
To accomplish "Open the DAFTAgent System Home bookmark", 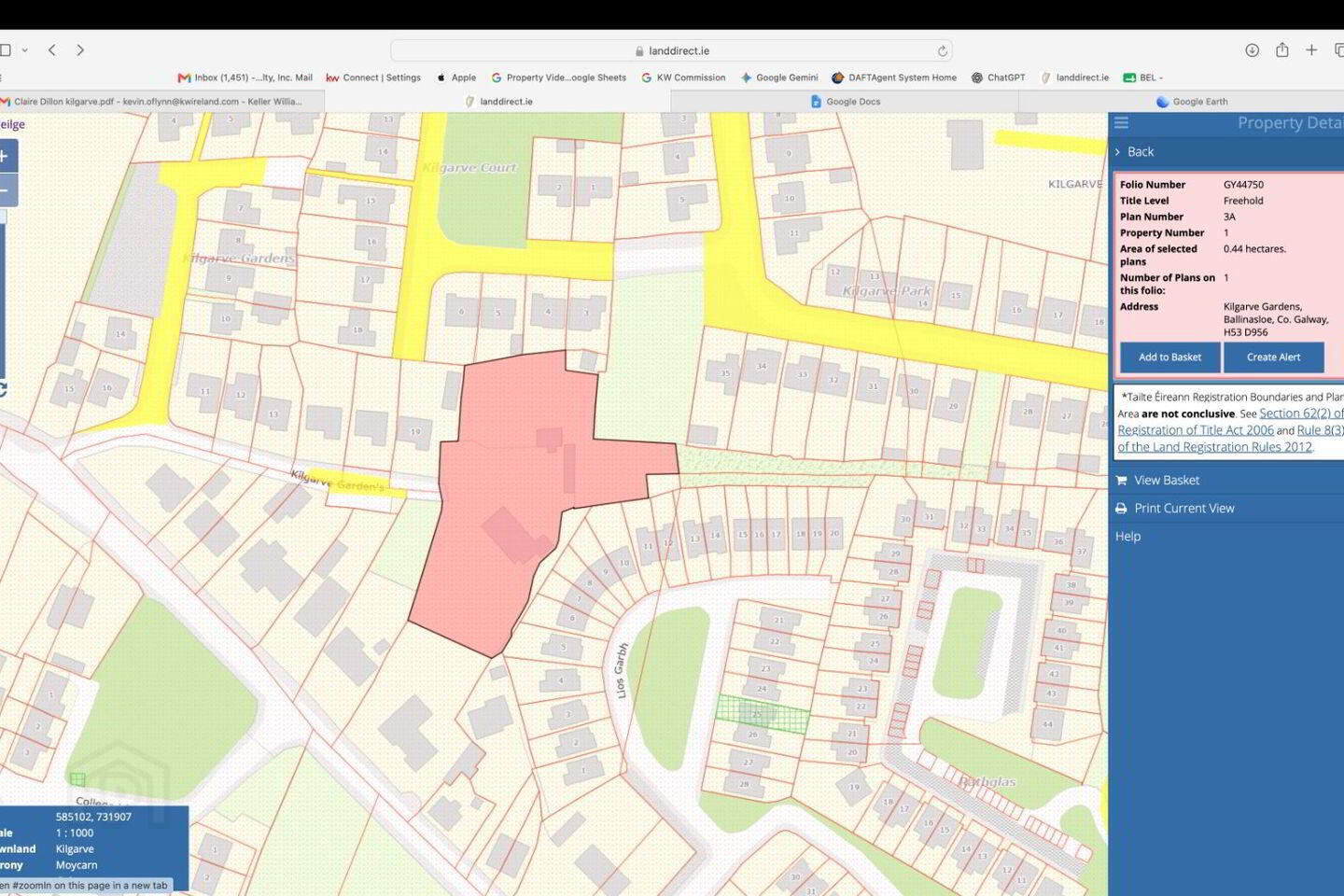I will click(x=894, y=77).
